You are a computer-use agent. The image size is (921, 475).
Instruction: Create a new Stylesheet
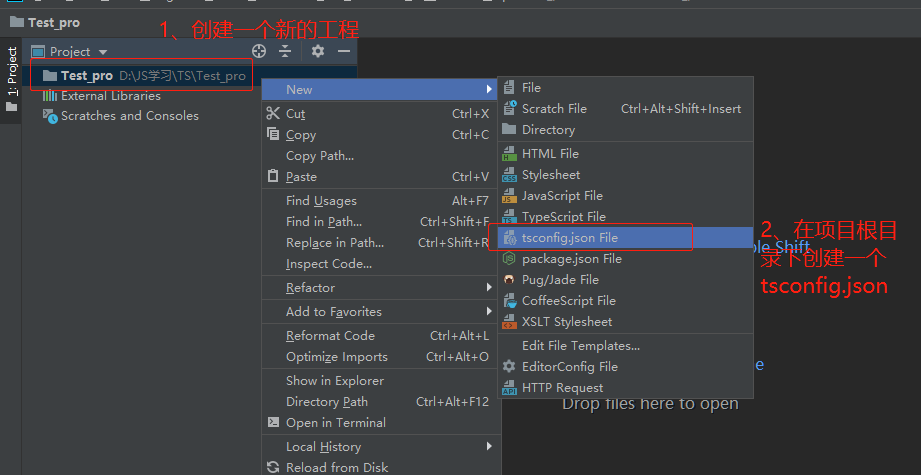[x=626, y=175]
